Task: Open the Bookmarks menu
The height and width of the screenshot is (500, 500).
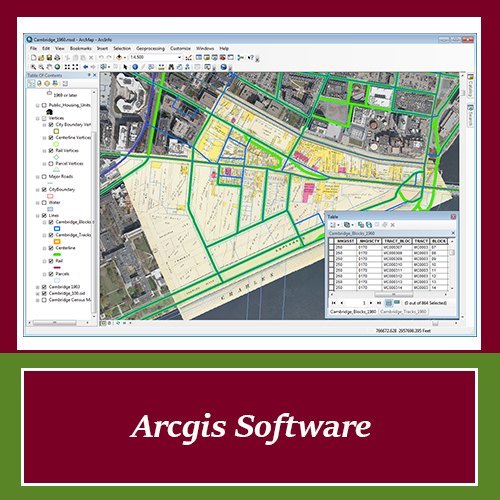Action: (80, 48)
